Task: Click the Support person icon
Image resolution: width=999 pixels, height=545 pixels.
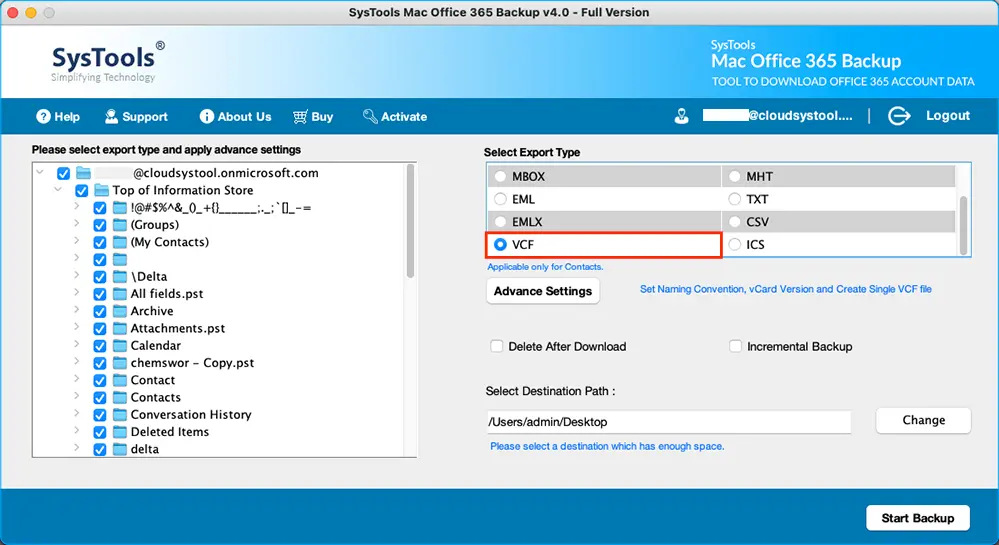Action: point(111,116)
